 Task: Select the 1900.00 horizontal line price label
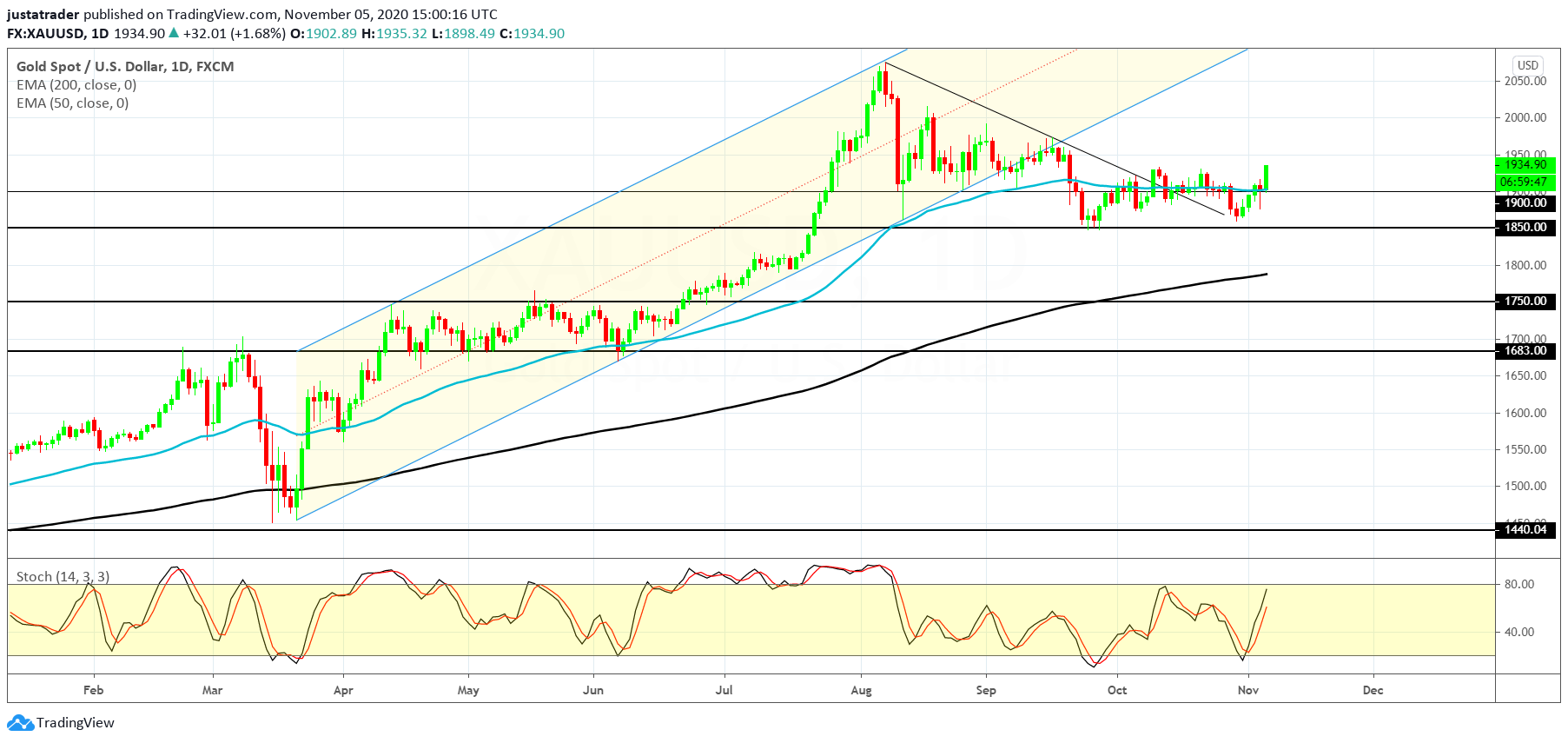[1525, 202]
